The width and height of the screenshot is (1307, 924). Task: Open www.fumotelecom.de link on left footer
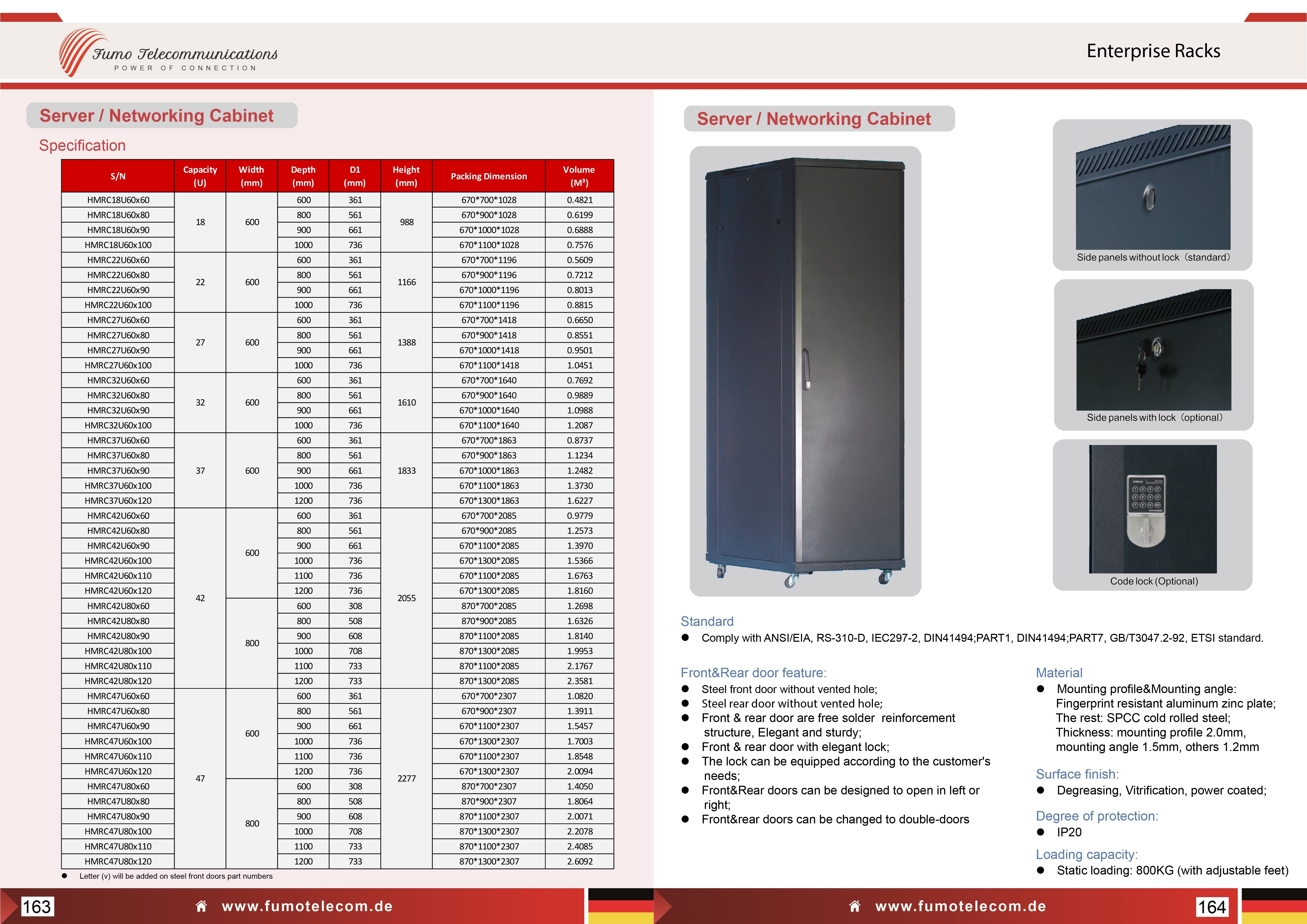coord(307,906)
